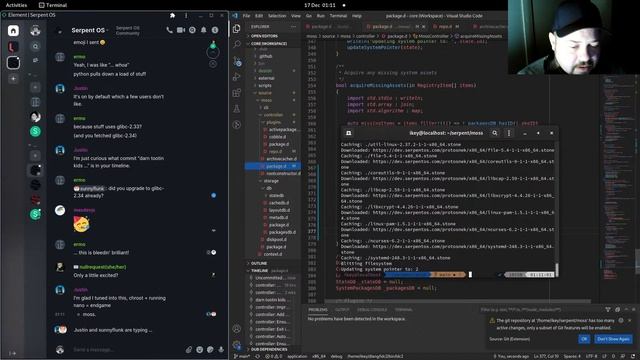Viewport: 640px width, 360px height.
Task: Open Help menu in VS Code
Action: pyautogui.click(x=357, y=16)
